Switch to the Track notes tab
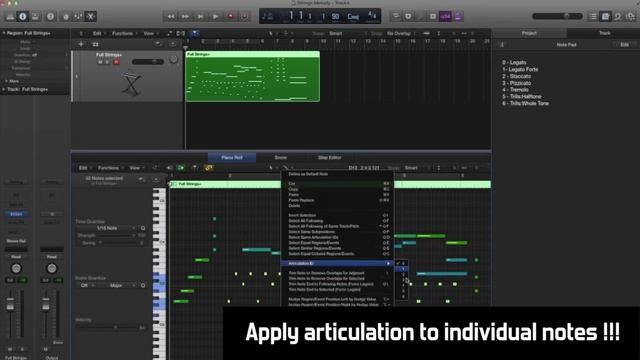Image resolution: width=640 pixels, height=360 pixels. point(604,33)
